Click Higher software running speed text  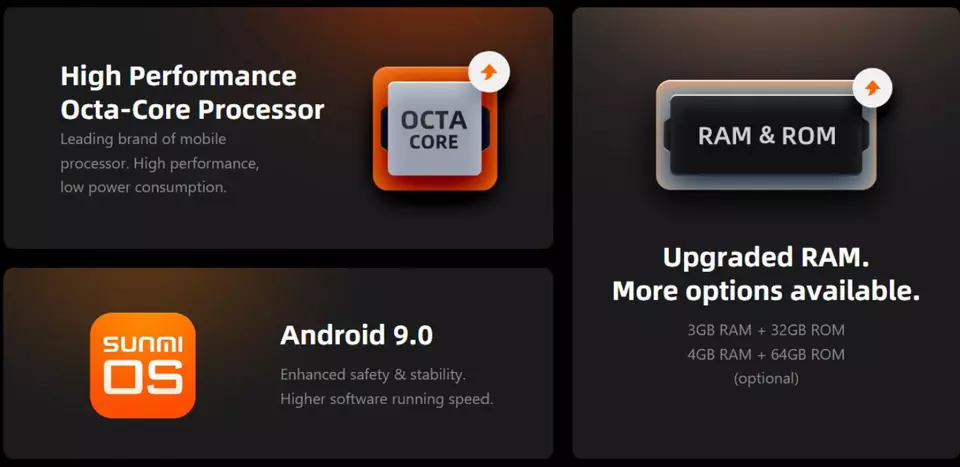pos(386,399)
